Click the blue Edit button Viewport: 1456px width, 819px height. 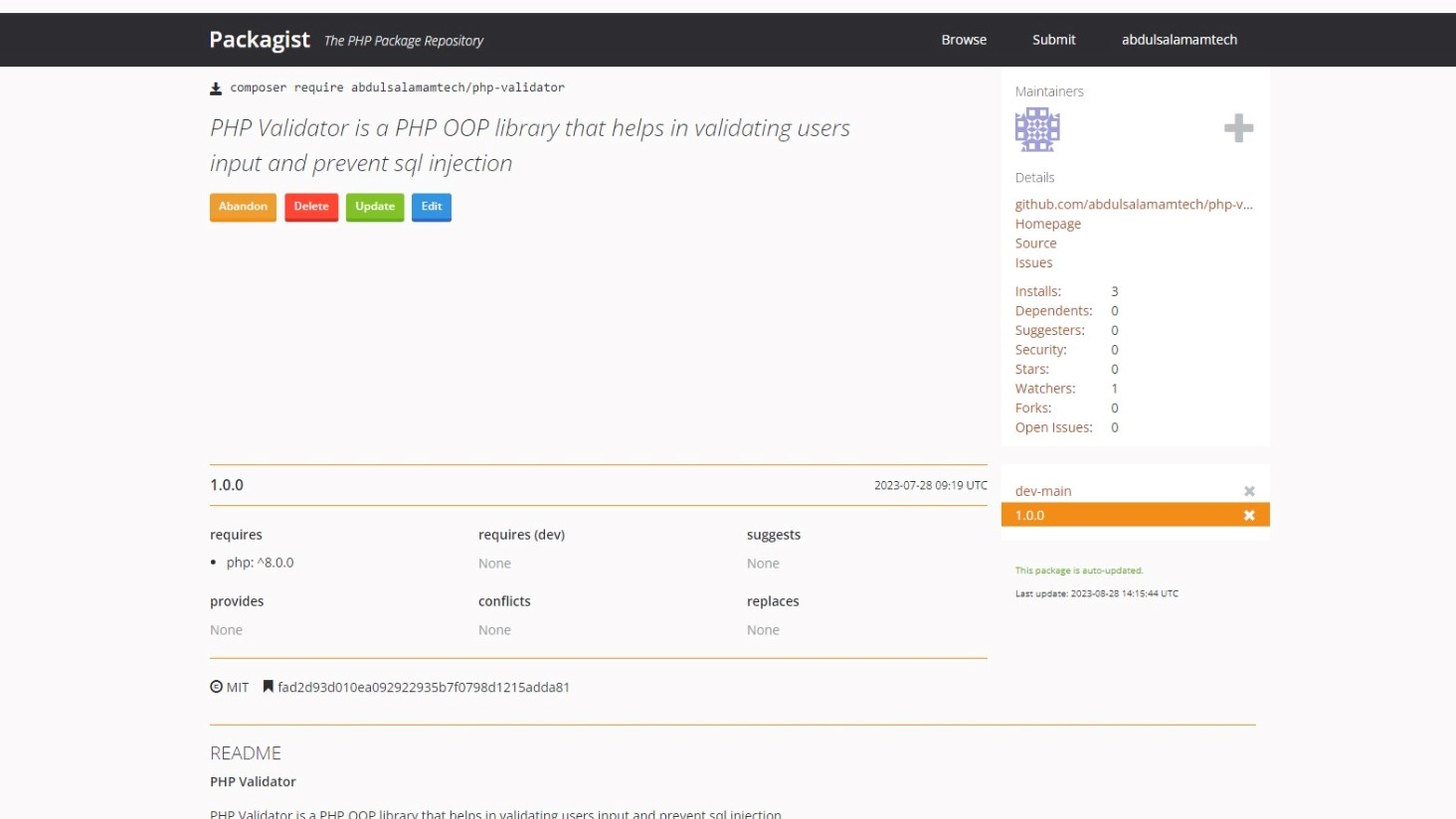[432, 207]
